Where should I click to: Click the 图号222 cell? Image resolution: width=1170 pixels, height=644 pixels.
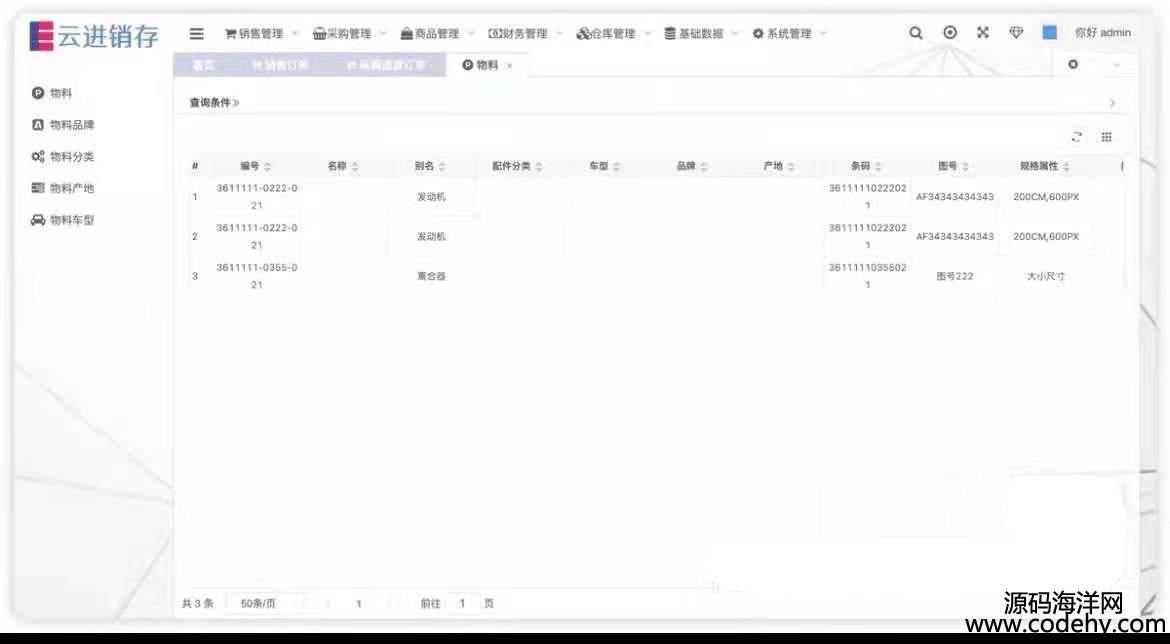[x=954, y=276]
